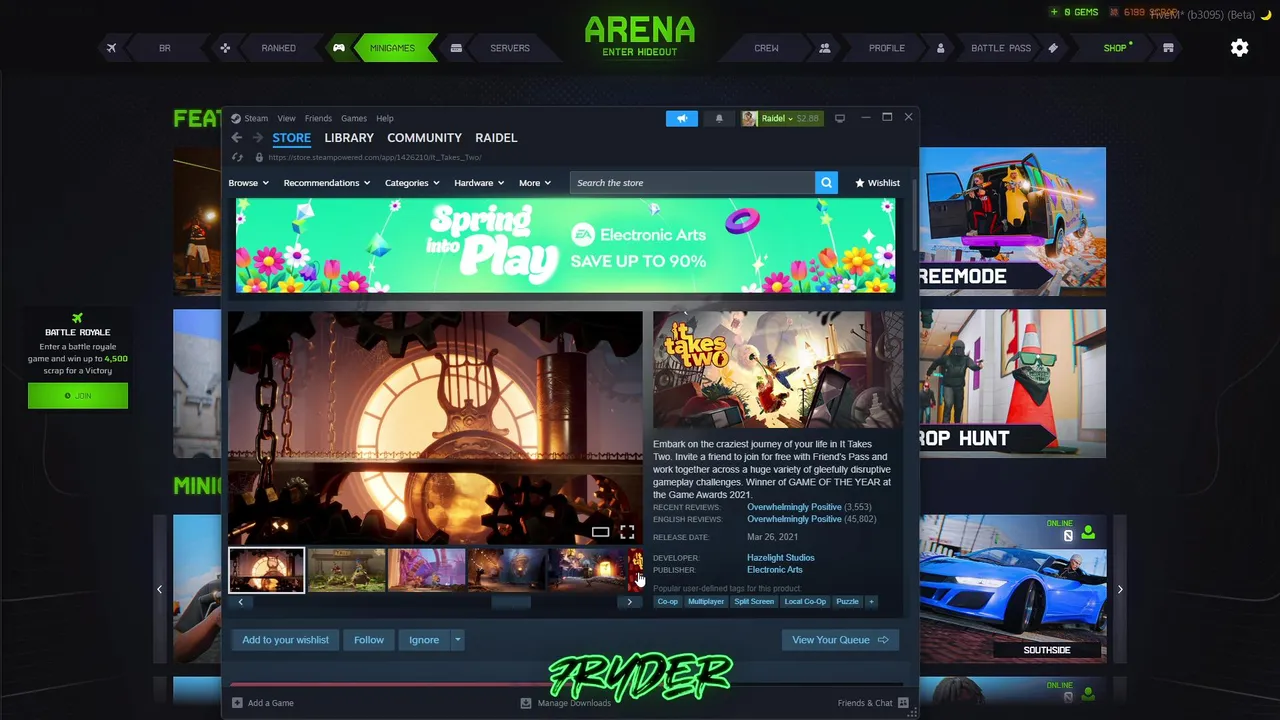
Task: Click the plus icon next to Gems
Action: tap(1054, 12)
